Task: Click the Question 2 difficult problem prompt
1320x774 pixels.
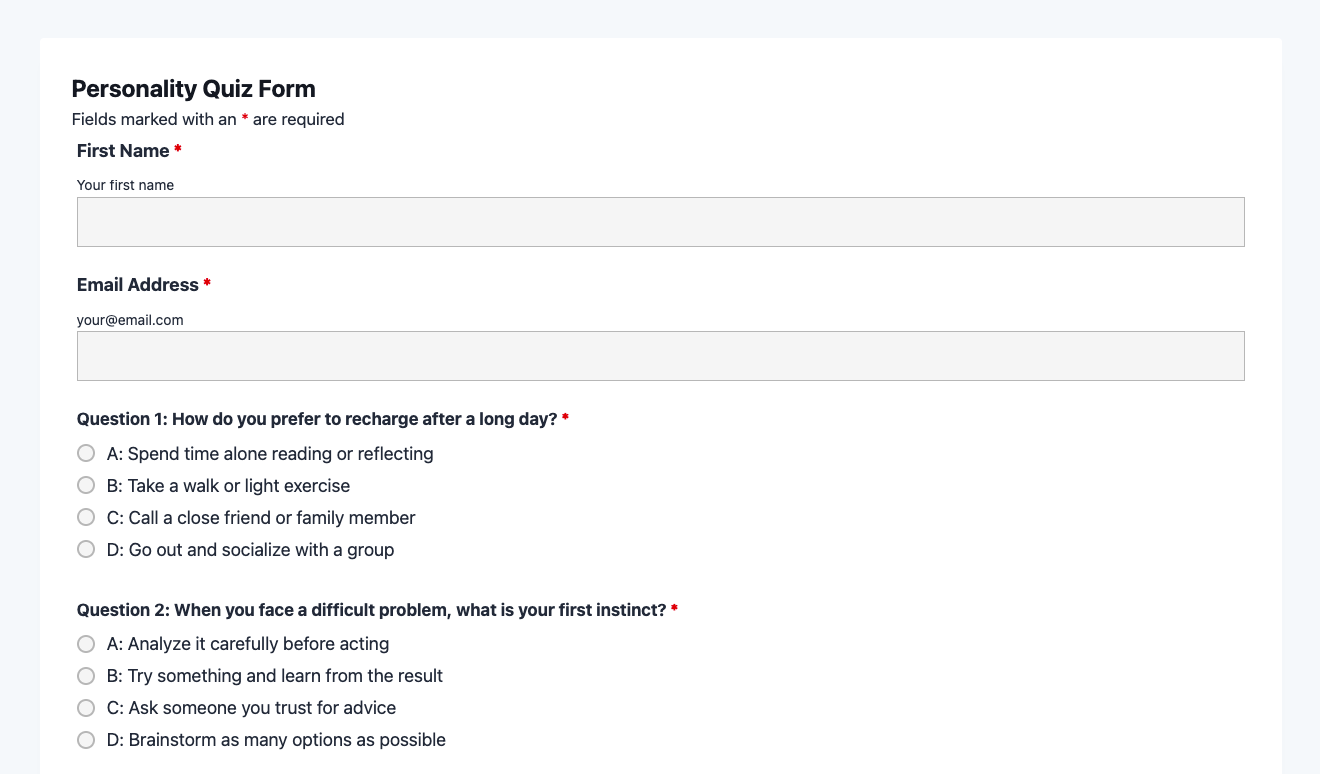Action: 371,610
